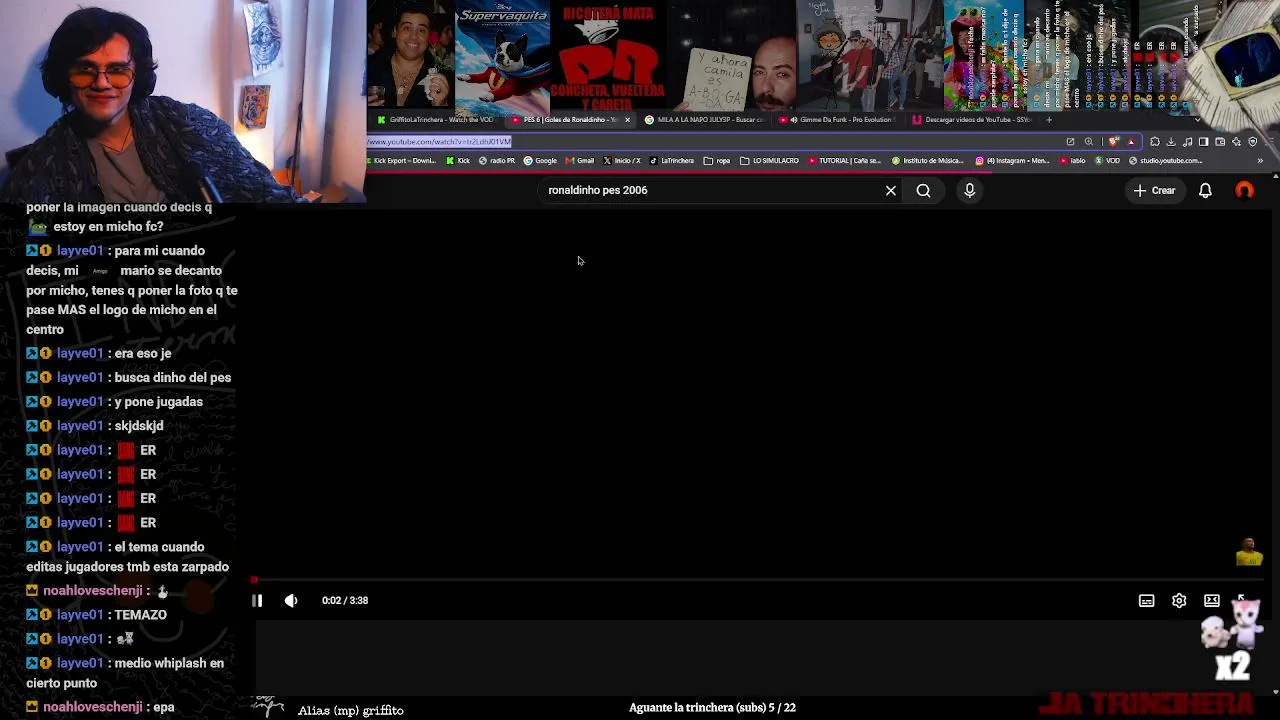
Task: Open the browser extensions puzzle icon
Action: point(1154,142)
